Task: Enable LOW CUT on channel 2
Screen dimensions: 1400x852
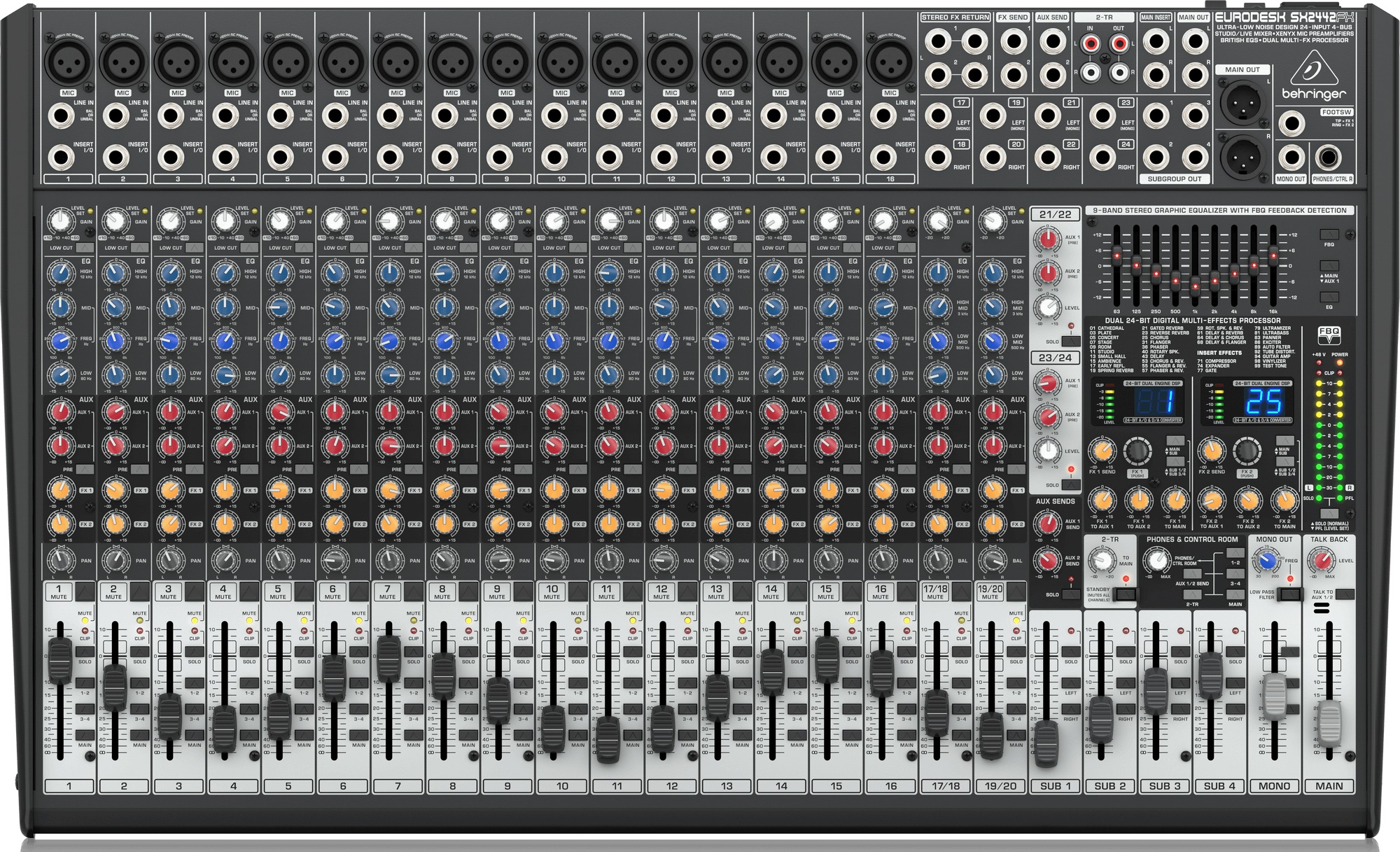Action: coord(140,246)
